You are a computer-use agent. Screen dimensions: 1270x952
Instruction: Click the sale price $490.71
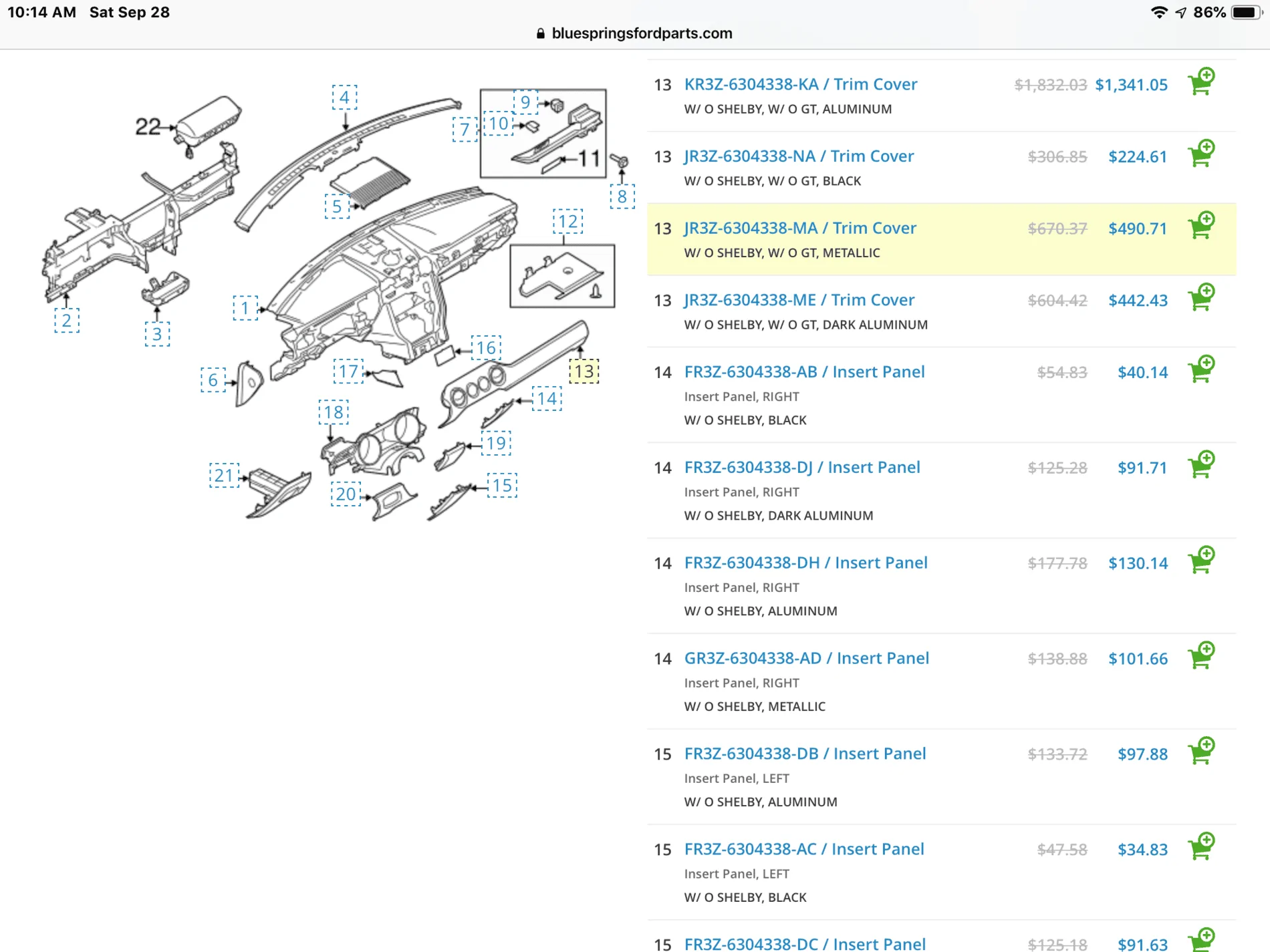pos(1138,228)
